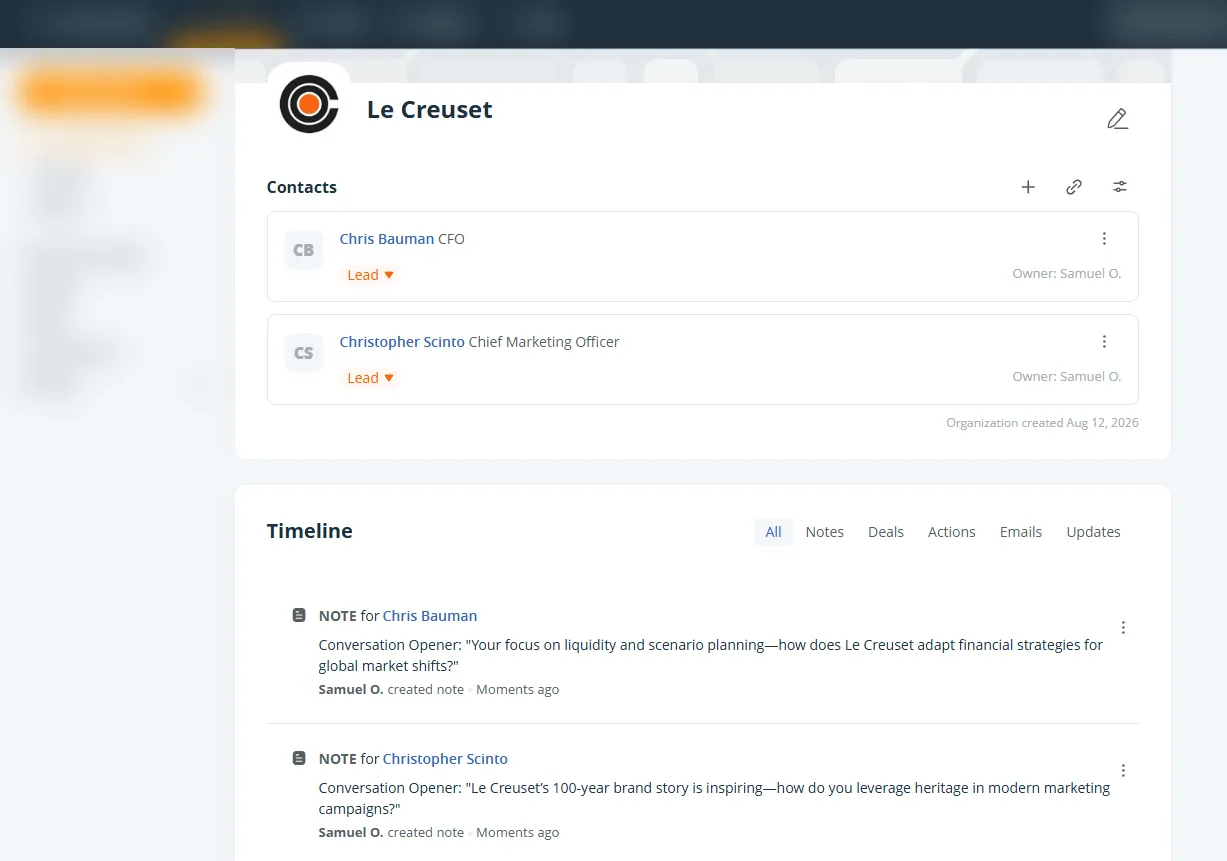Click the note icon beside Chris Bauman note

tap(298, 615)
